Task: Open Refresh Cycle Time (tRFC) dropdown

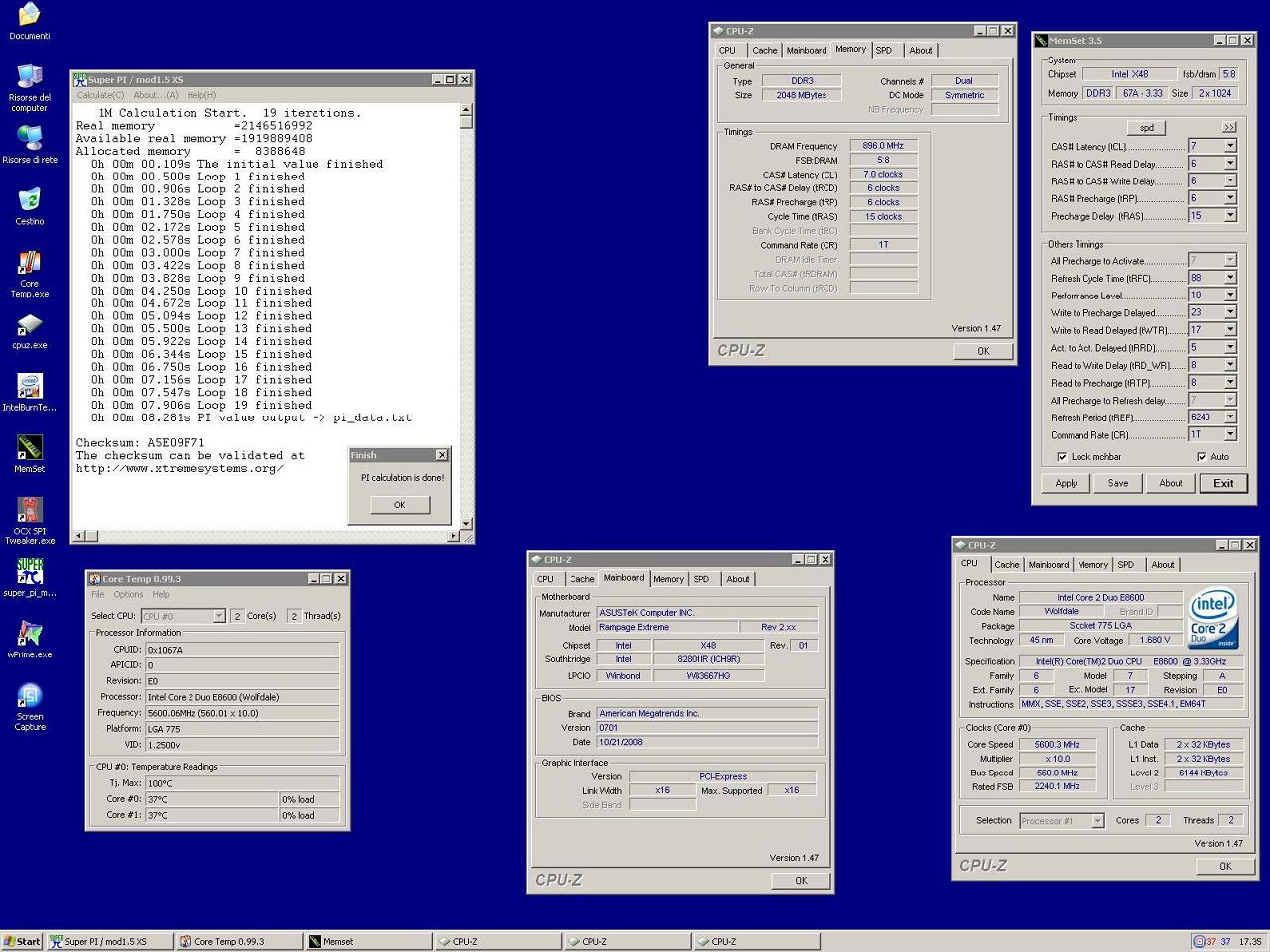Action: 1230,278
